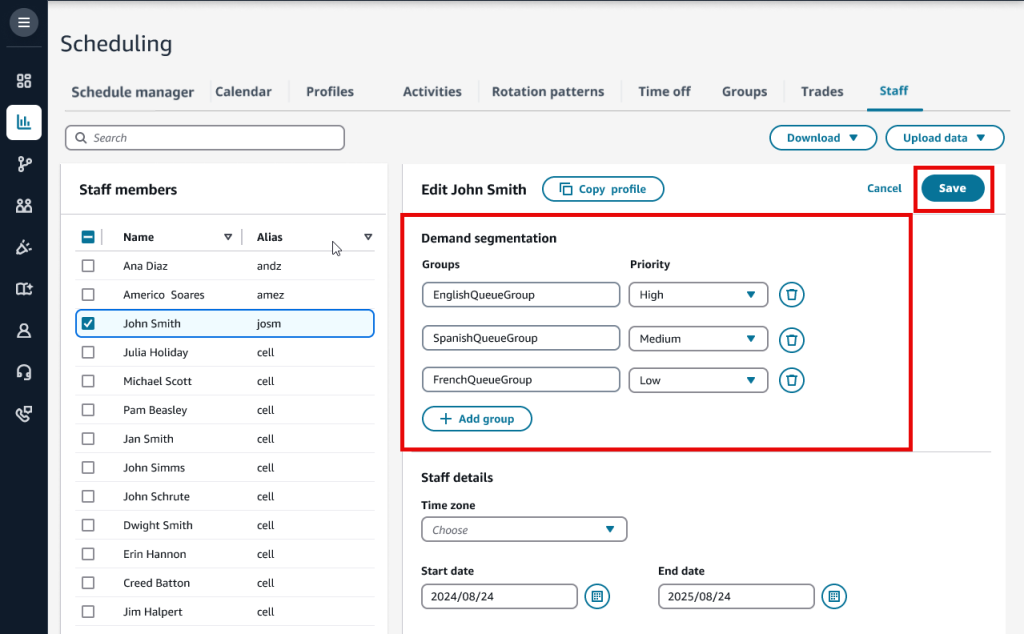Expand the Download dropdown button
The width and height of the screenshot is (1024, 634).
coord(822,138)
